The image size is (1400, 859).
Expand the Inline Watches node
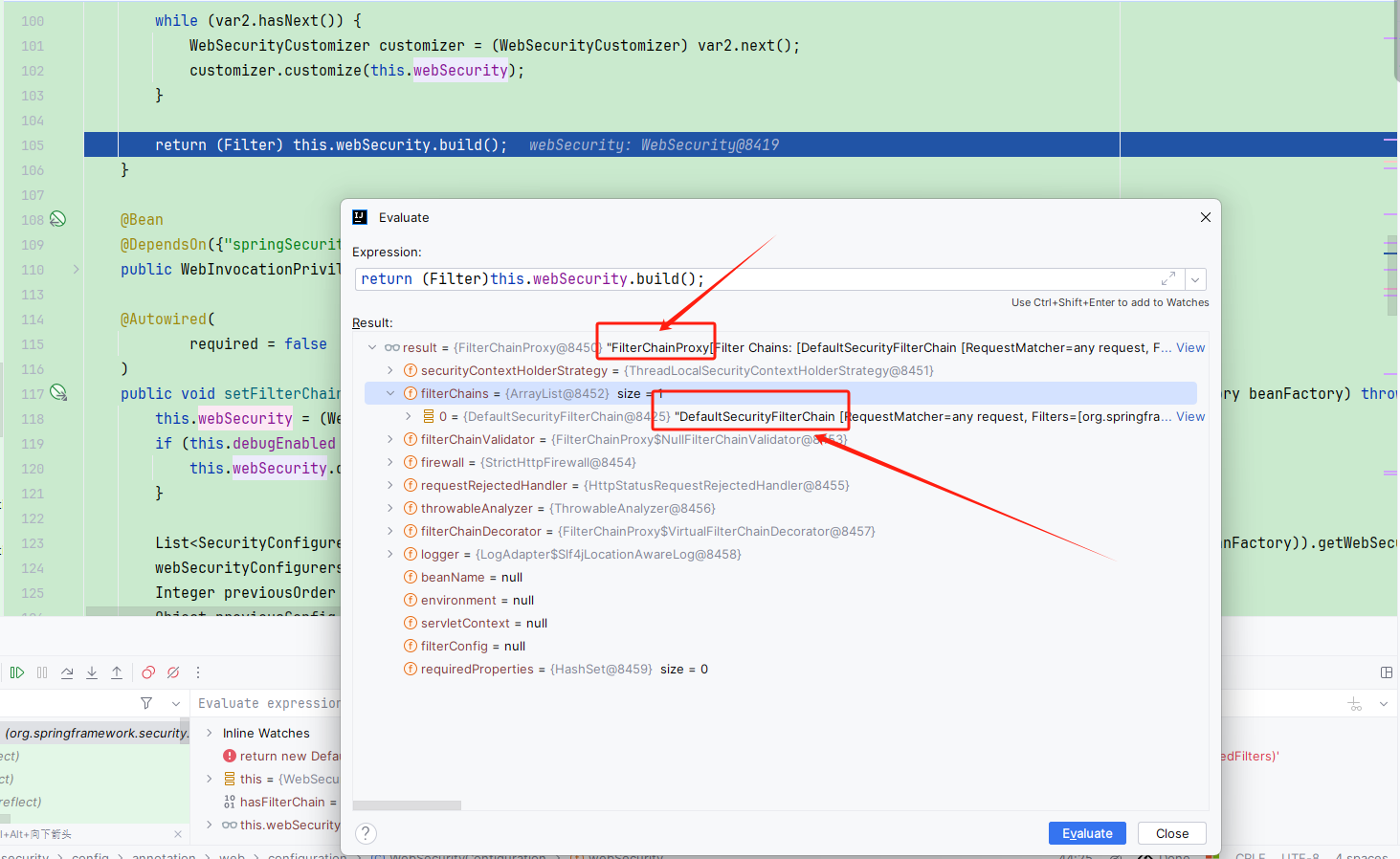[210, 733]
